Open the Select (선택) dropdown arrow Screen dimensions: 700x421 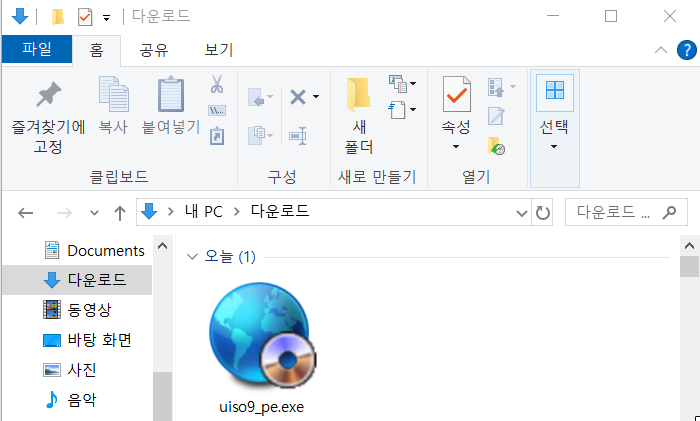pos(554,146)
